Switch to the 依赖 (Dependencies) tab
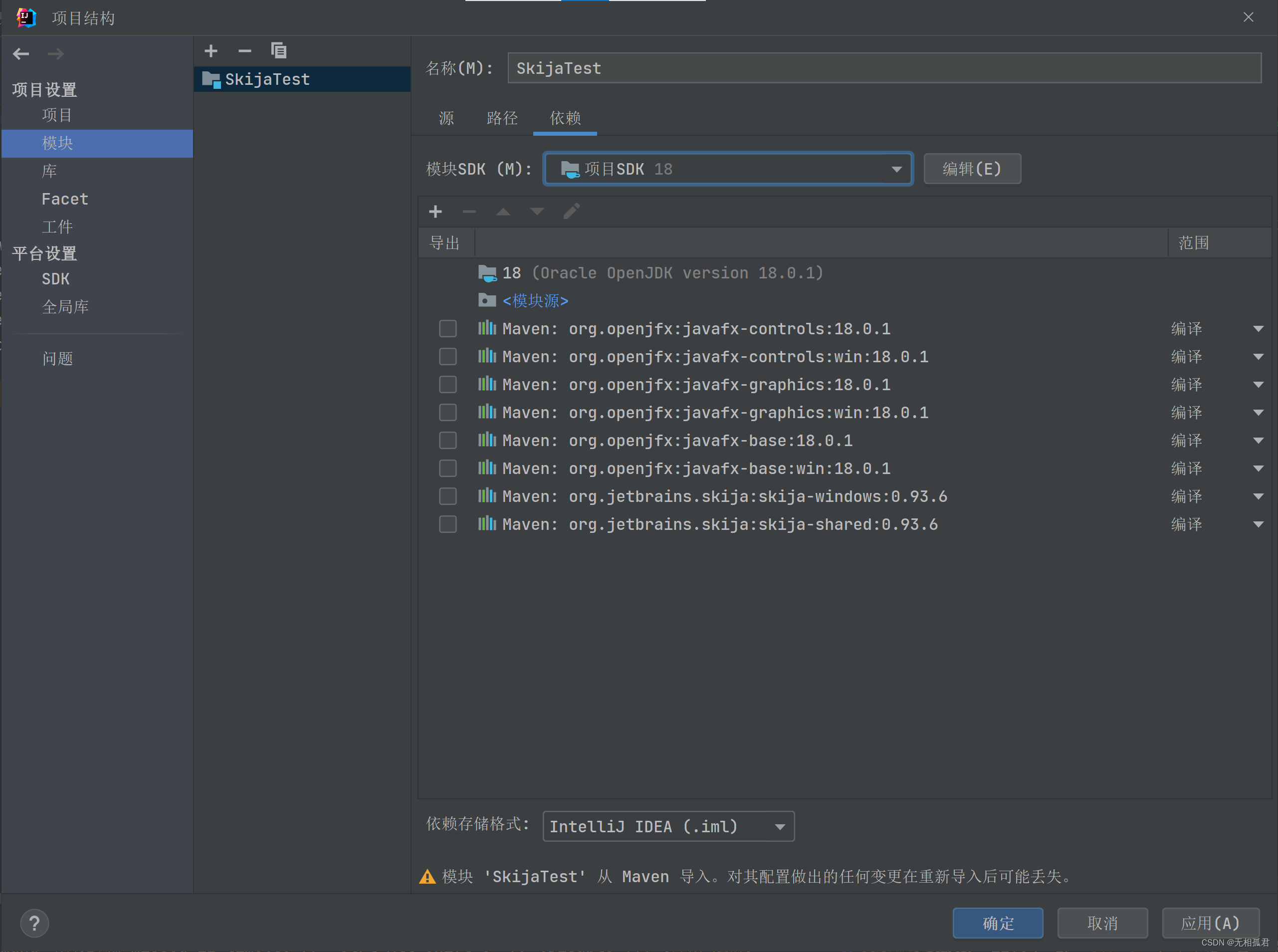Viewport: 1278px width, 952px height. point(565,118)
